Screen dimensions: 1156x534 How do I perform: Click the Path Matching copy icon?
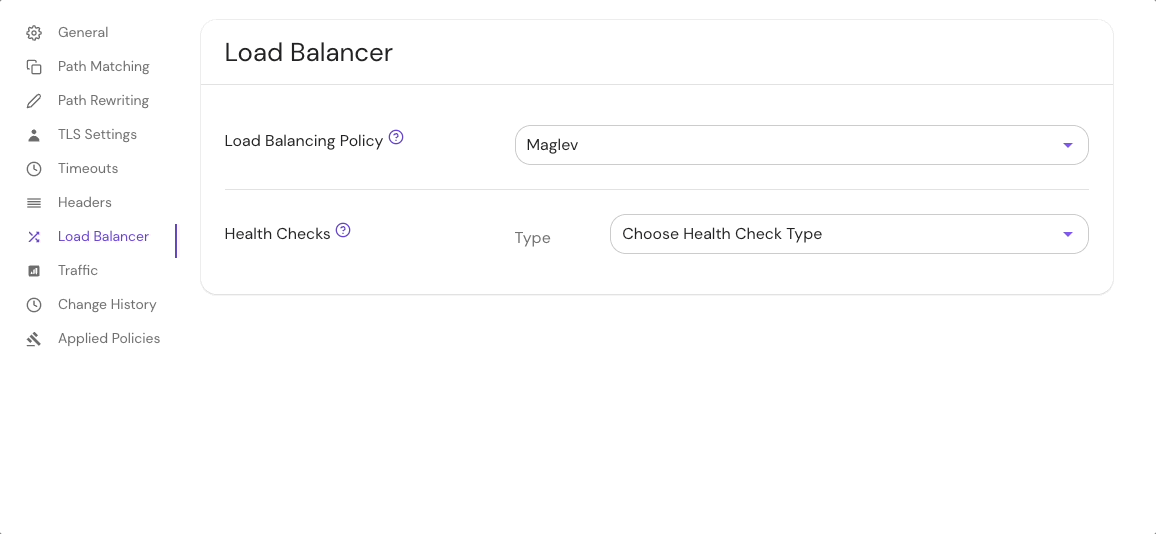point(34,67)
